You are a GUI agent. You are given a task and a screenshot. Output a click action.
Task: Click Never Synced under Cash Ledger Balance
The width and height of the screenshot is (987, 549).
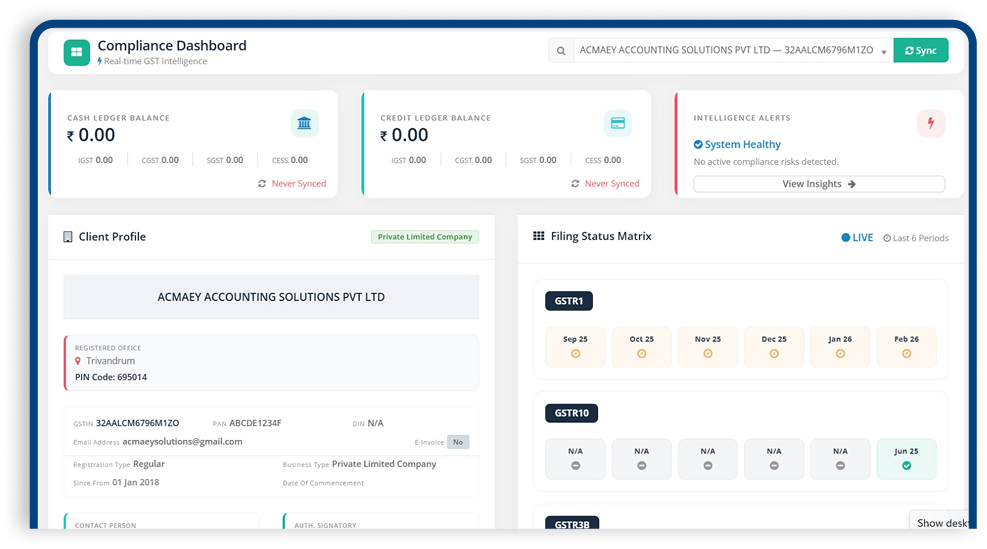(299, 184)
